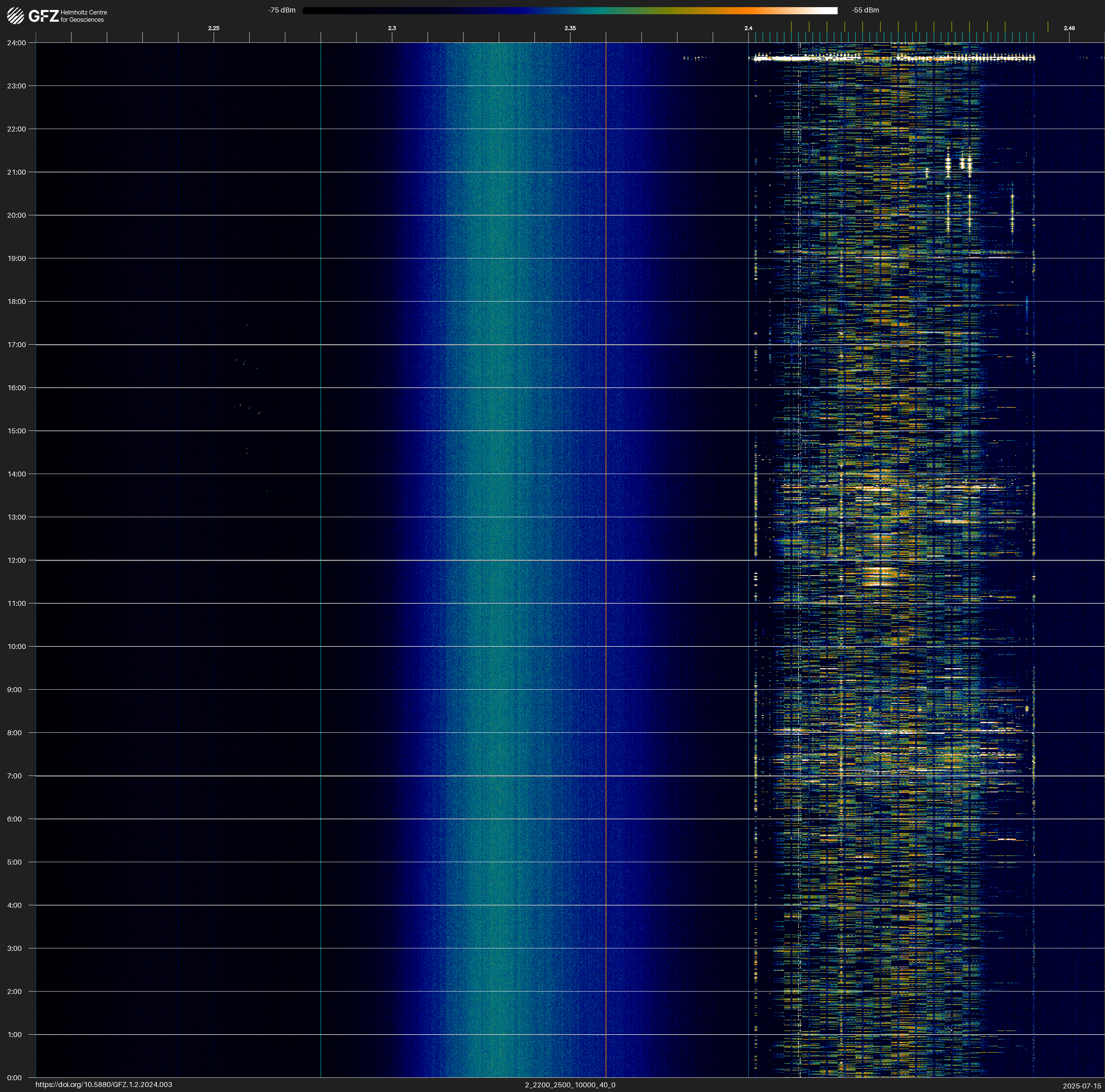1105x1092 pixels.
Task: Click the 2_2200_2500_10000_40_0 filename label
Action: click(570, 1085)
